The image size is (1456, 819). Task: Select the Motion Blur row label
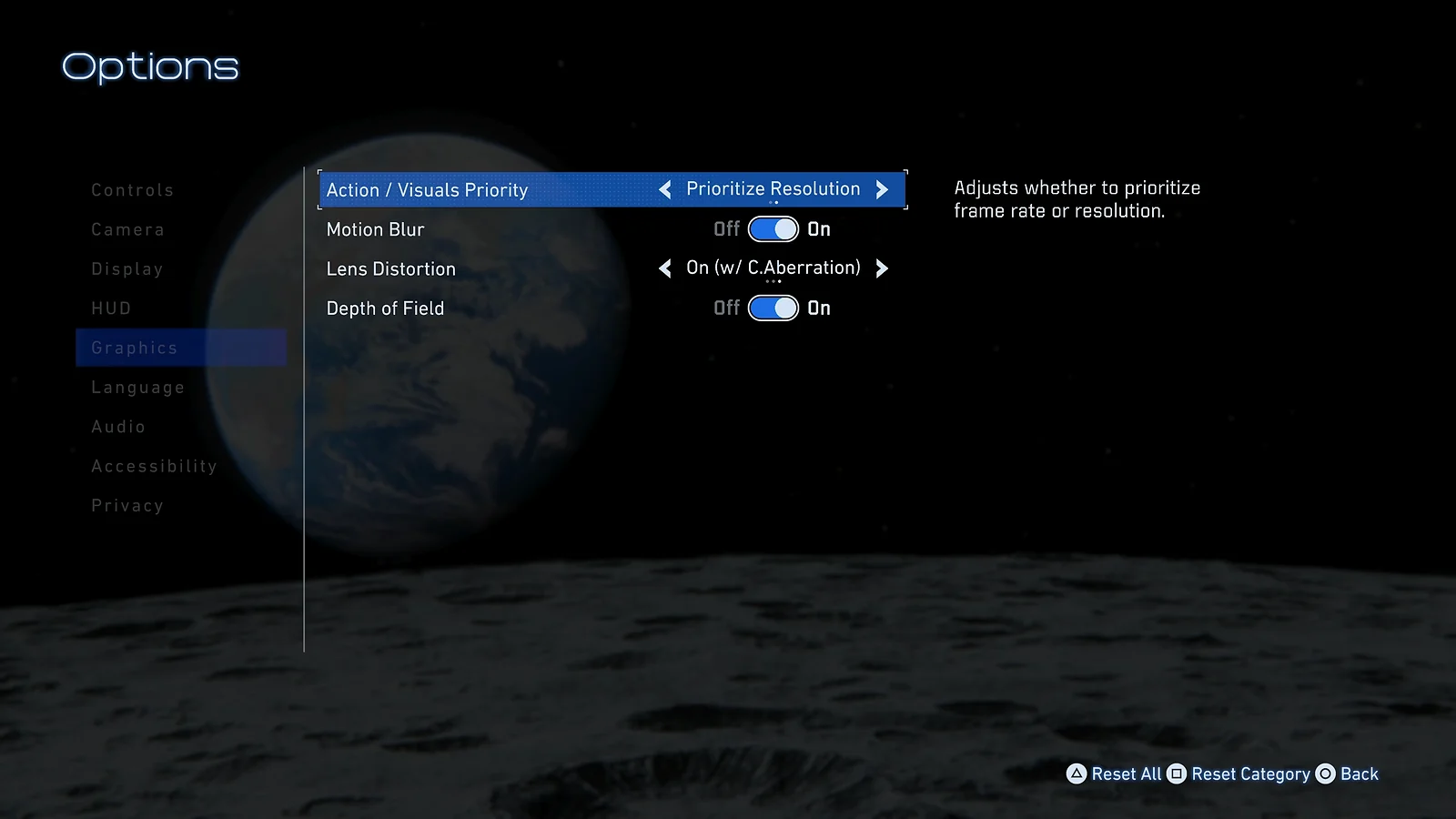pyautogui.click(x=375, y=229)
